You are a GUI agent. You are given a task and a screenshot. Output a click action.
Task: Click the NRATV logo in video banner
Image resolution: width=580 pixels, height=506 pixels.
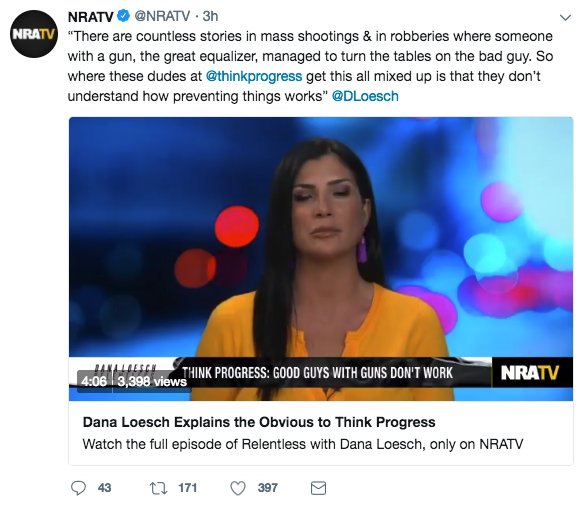pos(530,372)
